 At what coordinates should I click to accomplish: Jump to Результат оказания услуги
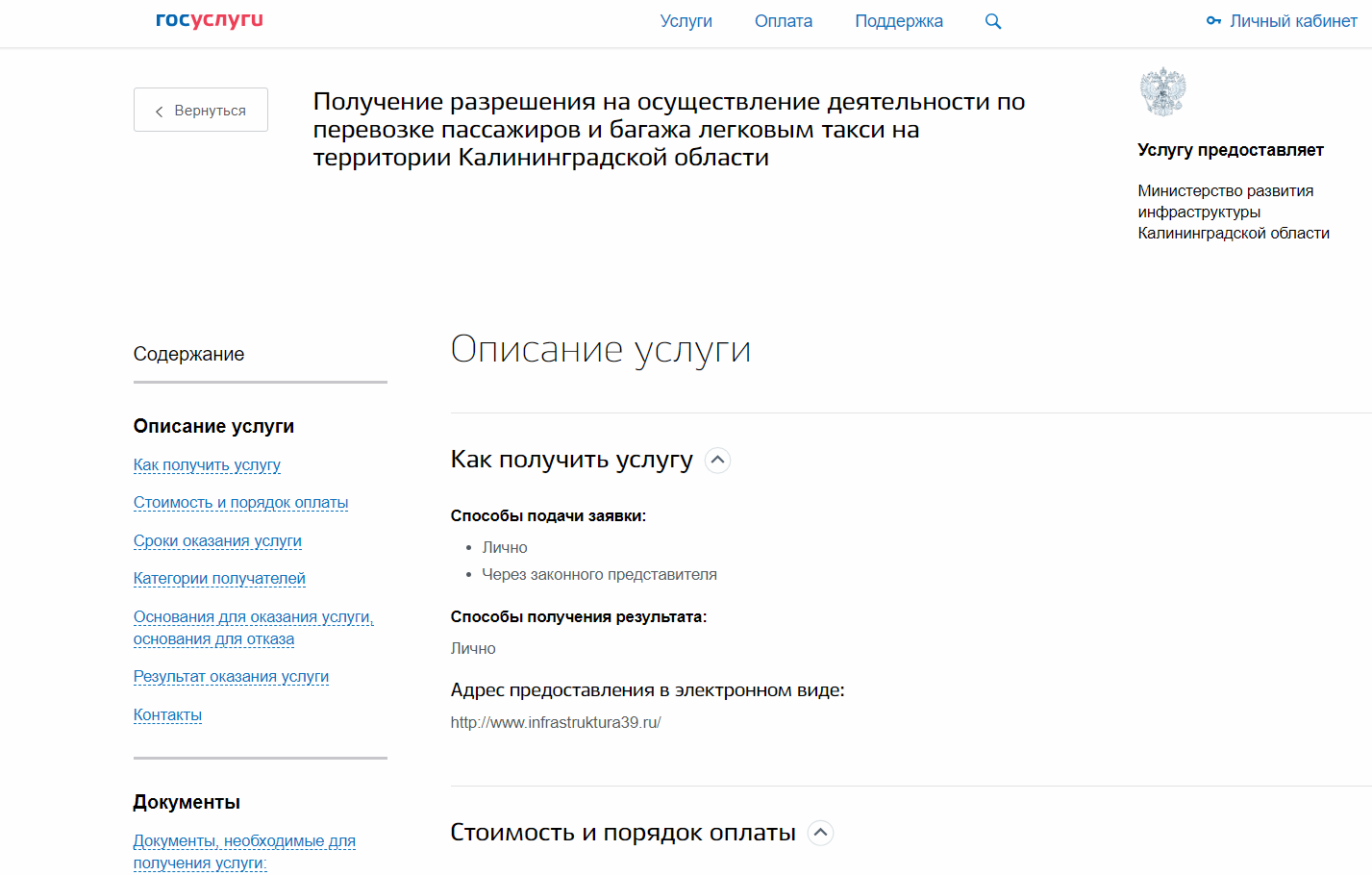(x=231, y=677)
